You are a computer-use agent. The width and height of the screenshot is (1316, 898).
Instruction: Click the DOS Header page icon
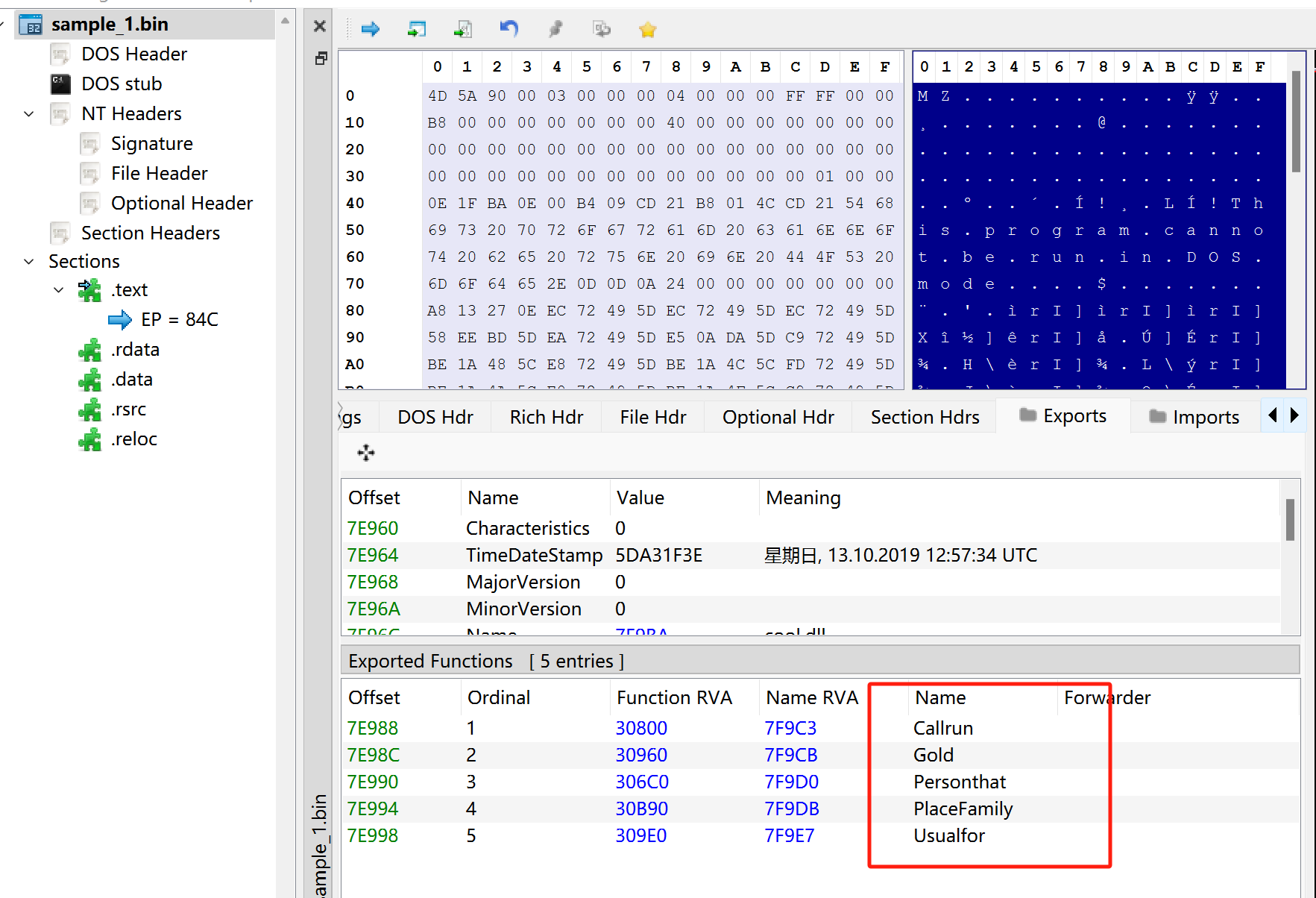click(x=60, y=54)
